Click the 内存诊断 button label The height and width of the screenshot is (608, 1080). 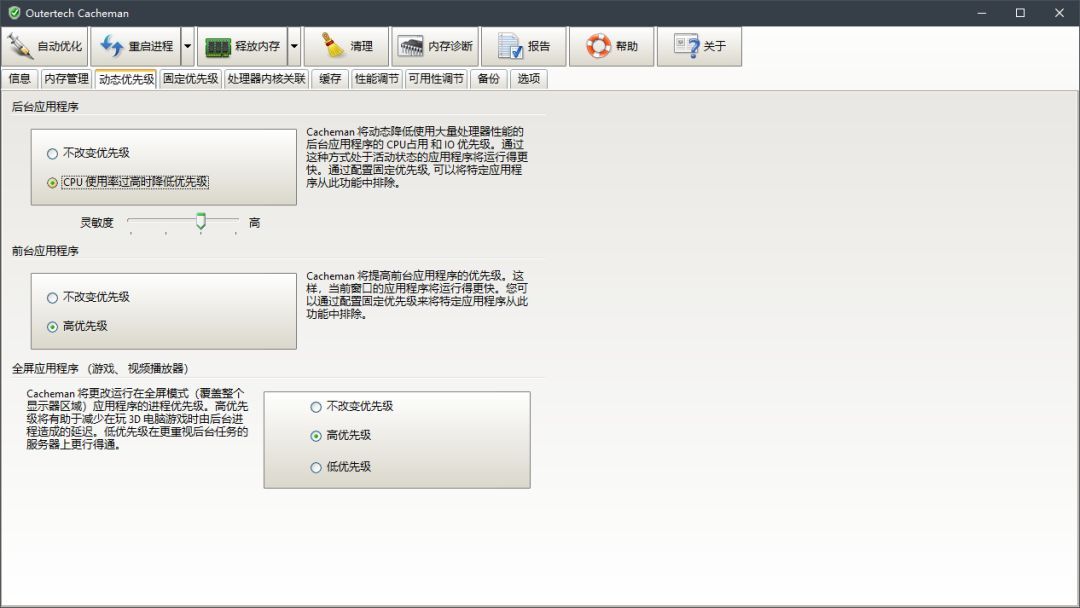(x=450, y=46)
